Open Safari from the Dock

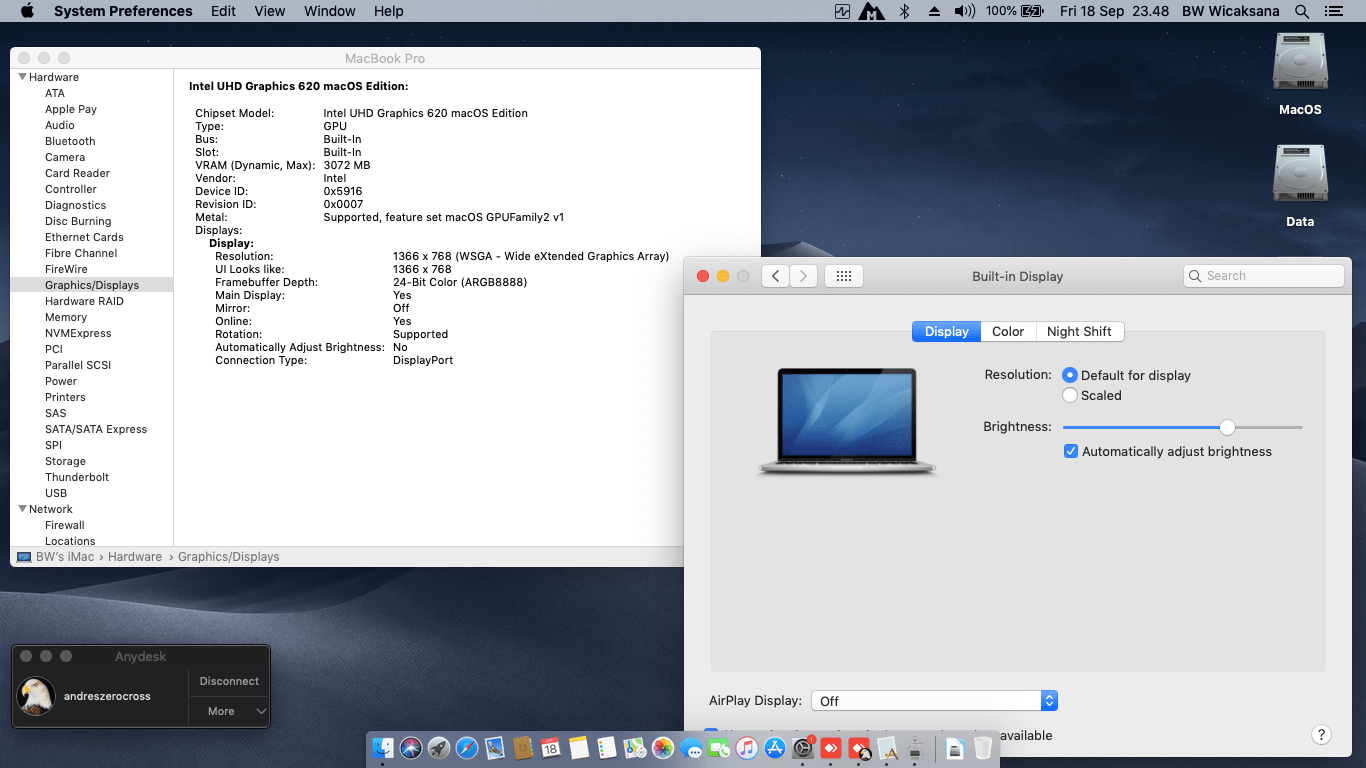click(x=466, y=748)
